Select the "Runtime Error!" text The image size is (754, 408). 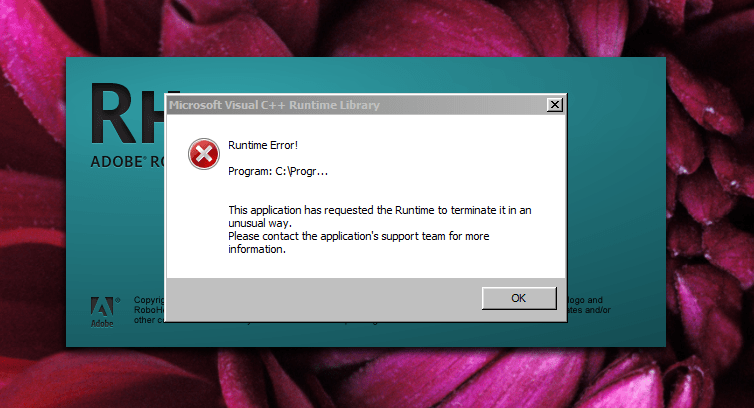coord(263,145)
